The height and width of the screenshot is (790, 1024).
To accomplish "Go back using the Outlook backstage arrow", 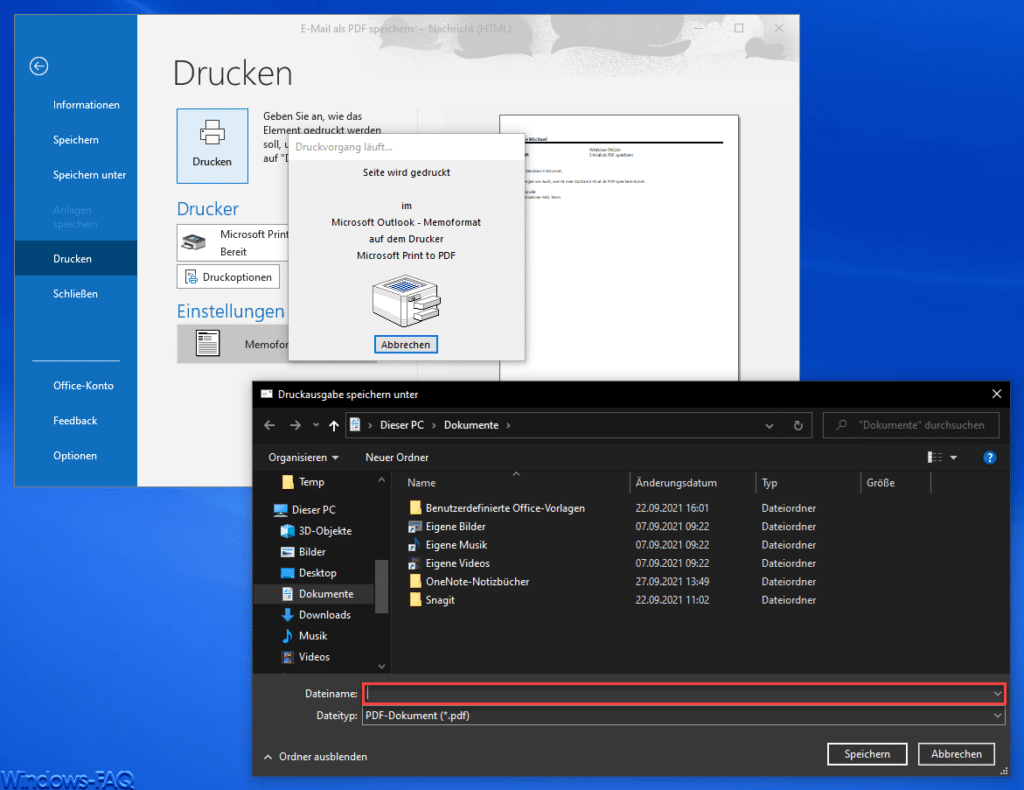I will tap(39, 66).
